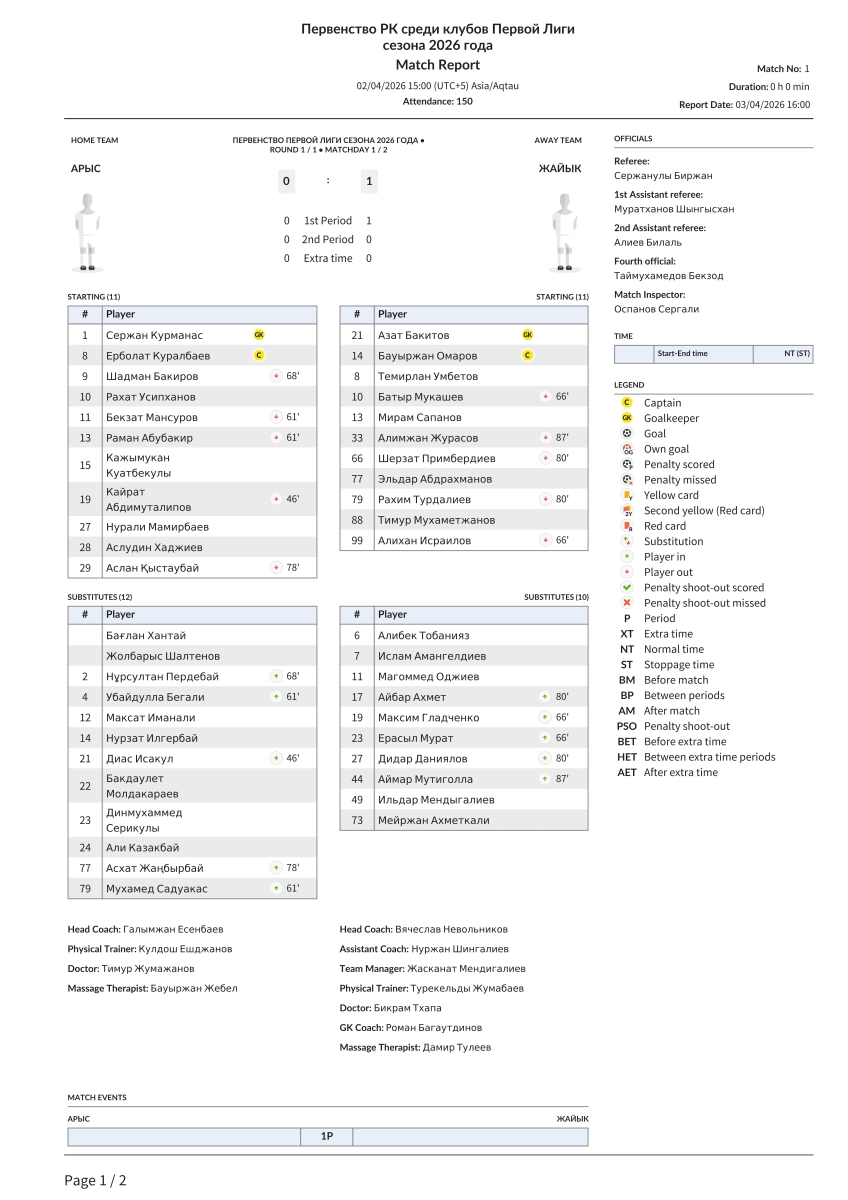Click the 1P period cell in Match Events
This screenshot has height=1200, width=848.
[327, 1137]
